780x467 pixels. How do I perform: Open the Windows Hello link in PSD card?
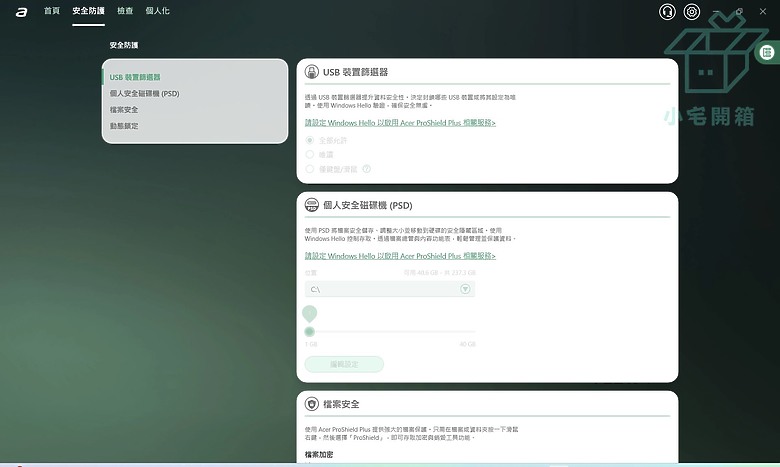[x=400, y=256]
